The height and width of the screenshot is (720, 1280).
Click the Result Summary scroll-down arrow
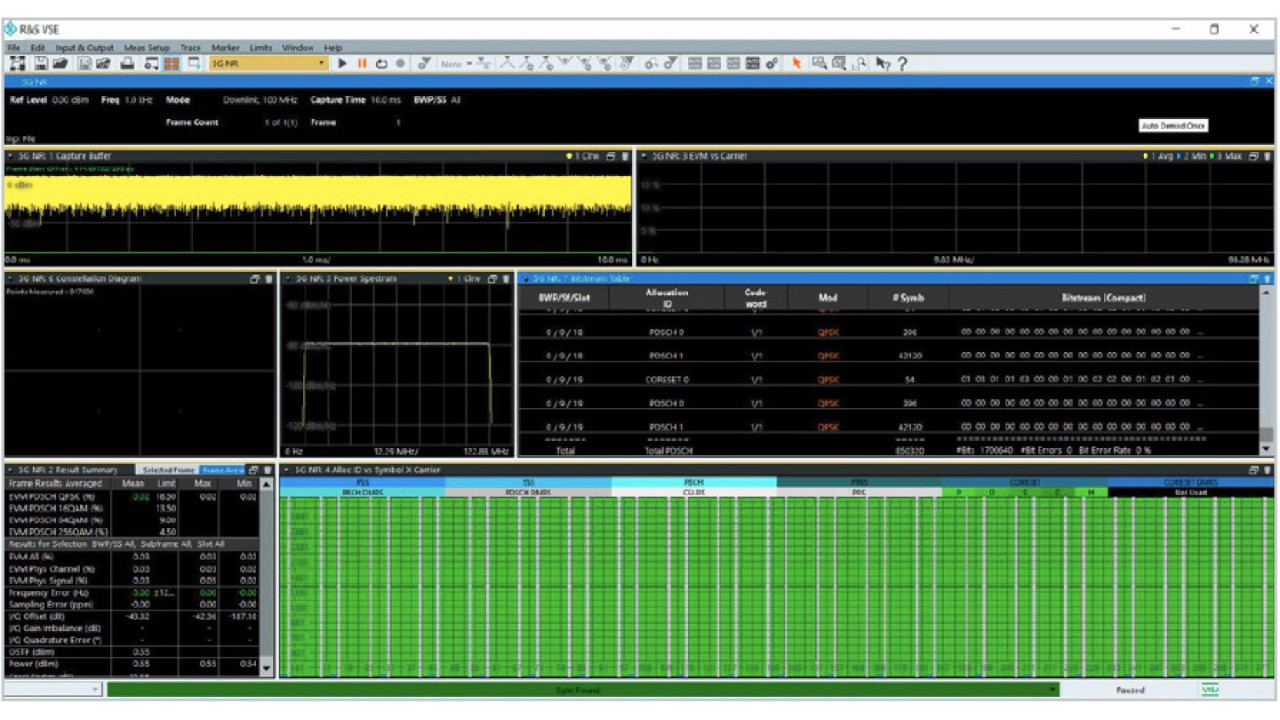(267, 668)
